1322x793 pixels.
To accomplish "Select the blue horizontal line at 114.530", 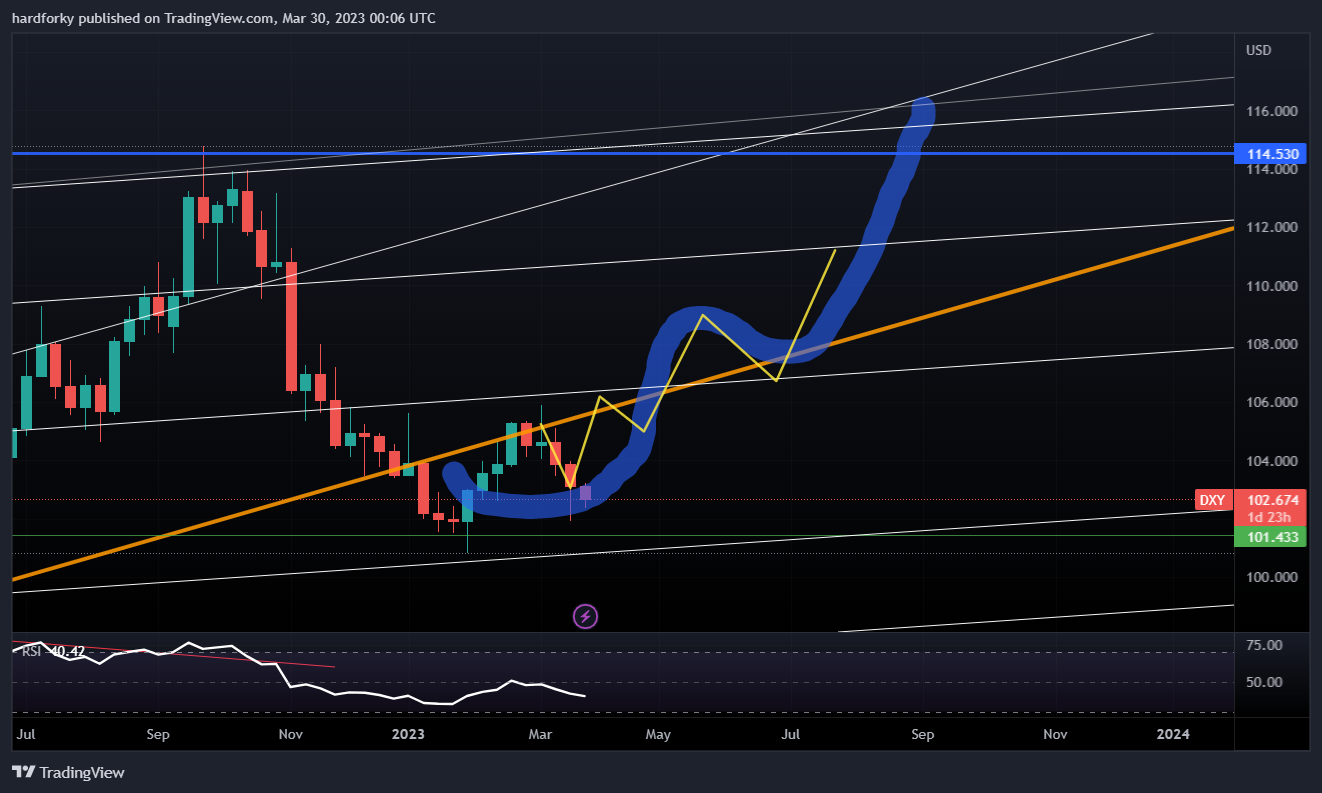I will point(622,153).
